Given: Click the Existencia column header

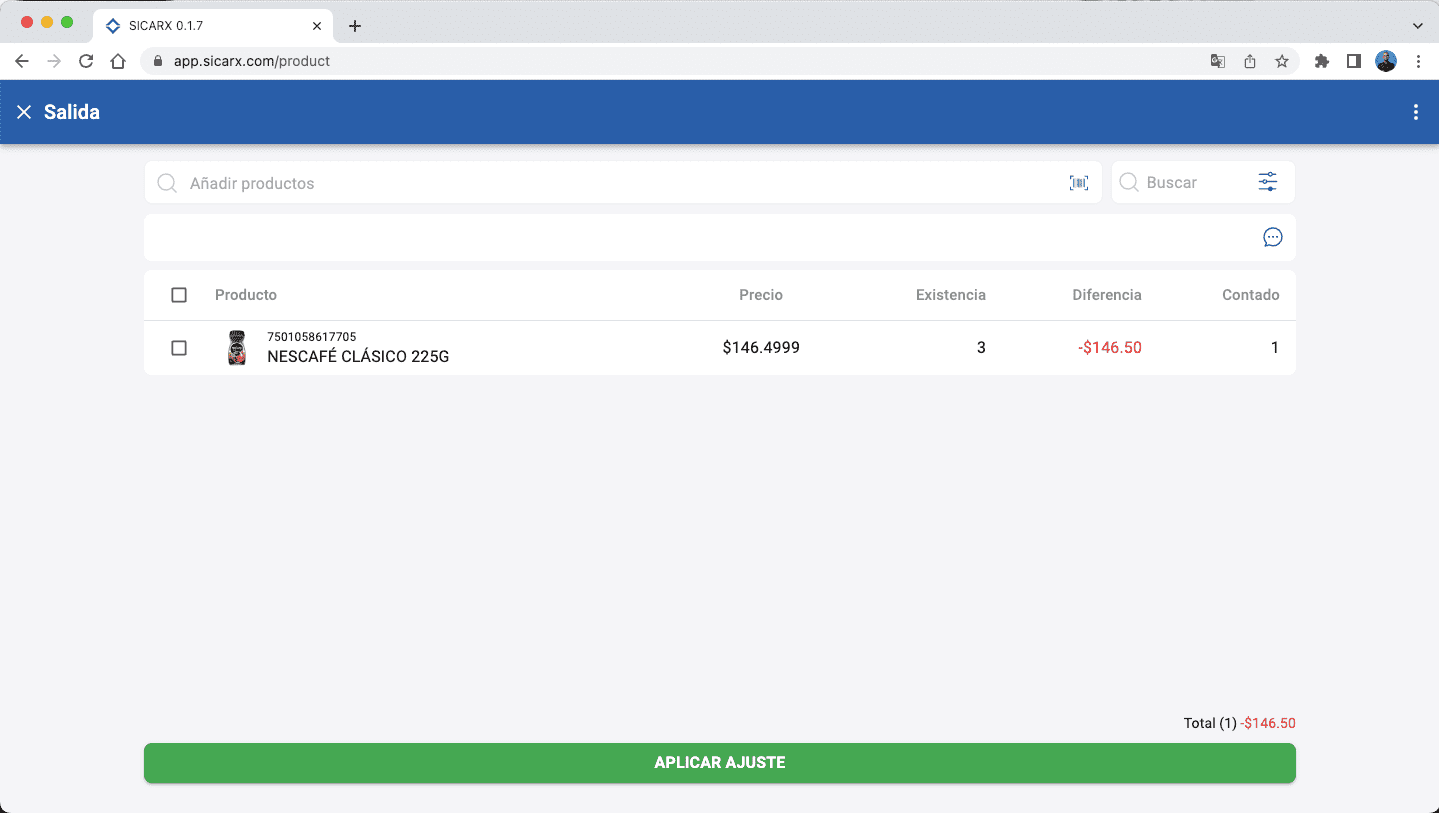Looking at the screenshot, I should [950, 295].
